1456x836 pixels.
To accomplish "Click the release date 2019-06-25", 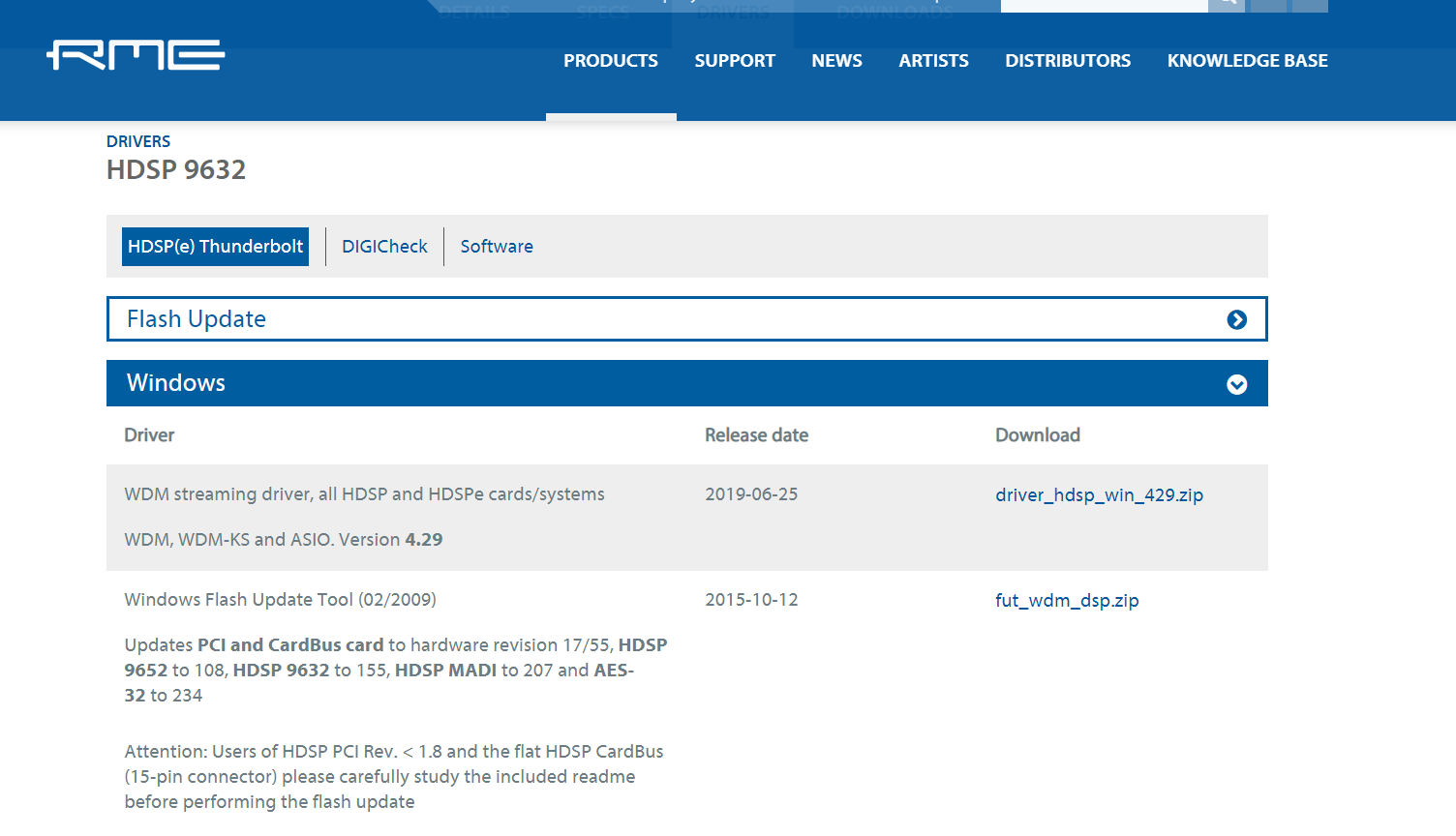I will 751,494.
